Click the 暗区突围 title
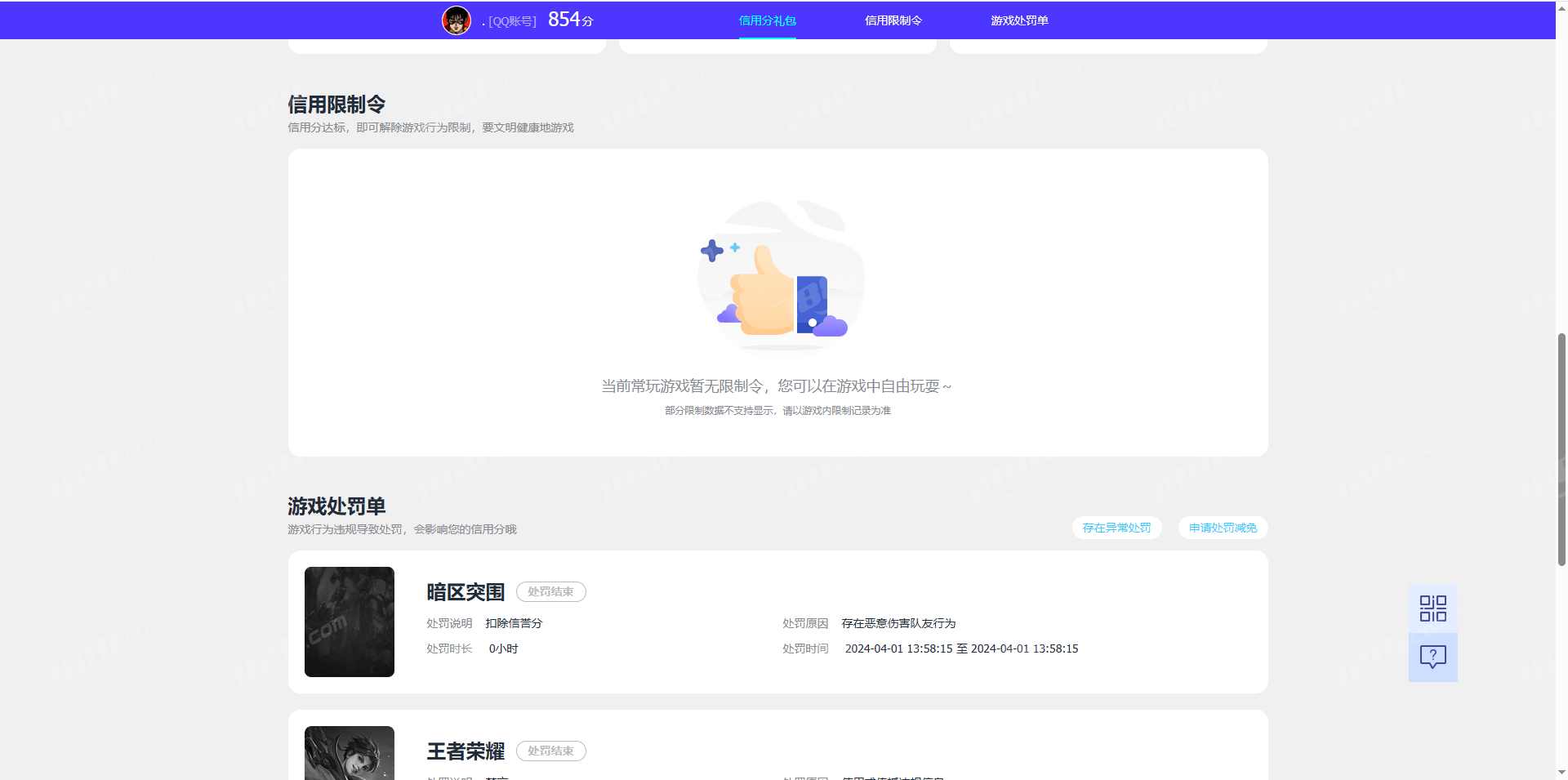This screenshot has width=1568, height=780. [x=465, y=592]
